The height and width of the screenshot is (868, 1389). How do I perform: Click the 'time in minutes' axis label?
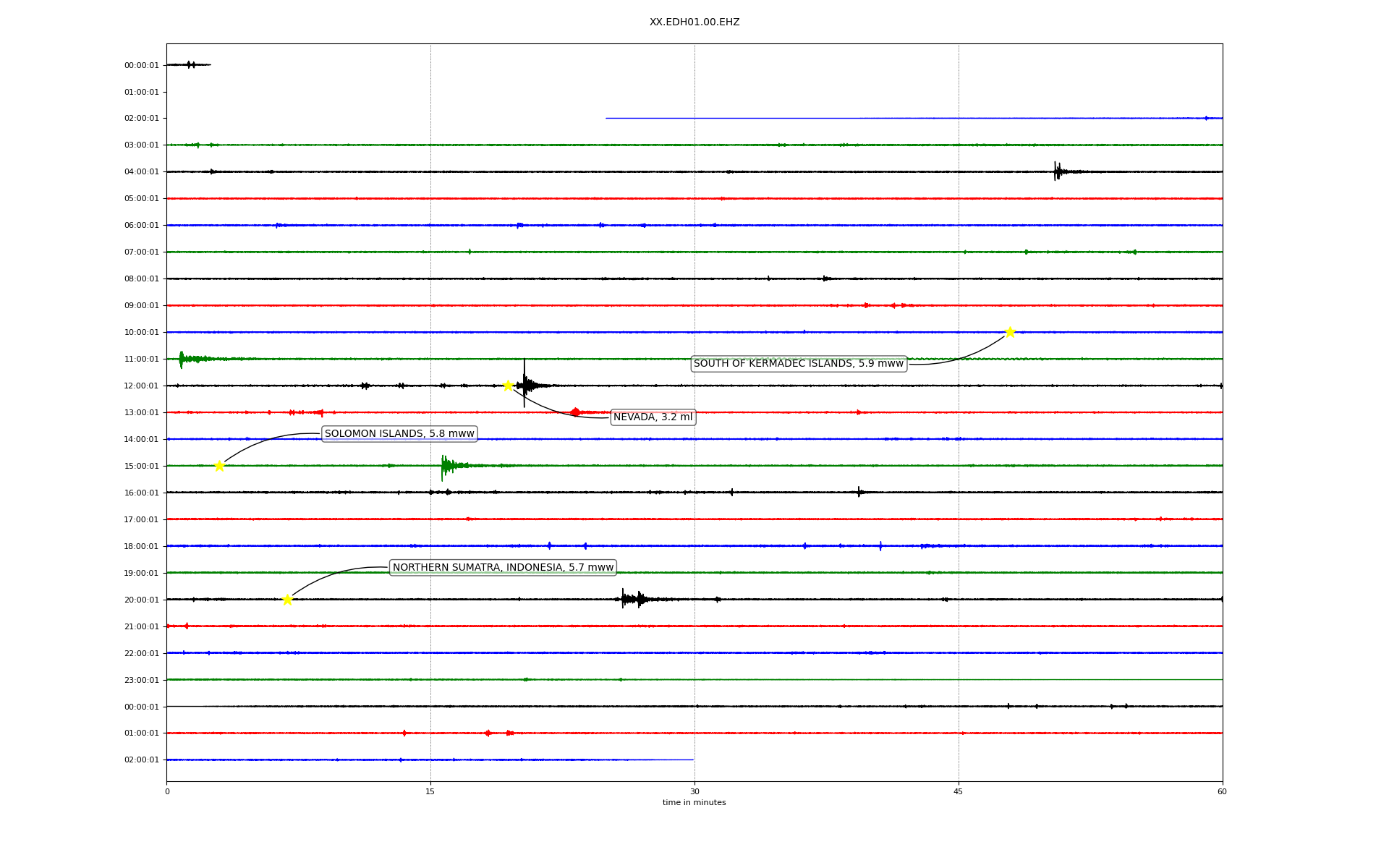(694, 803)
